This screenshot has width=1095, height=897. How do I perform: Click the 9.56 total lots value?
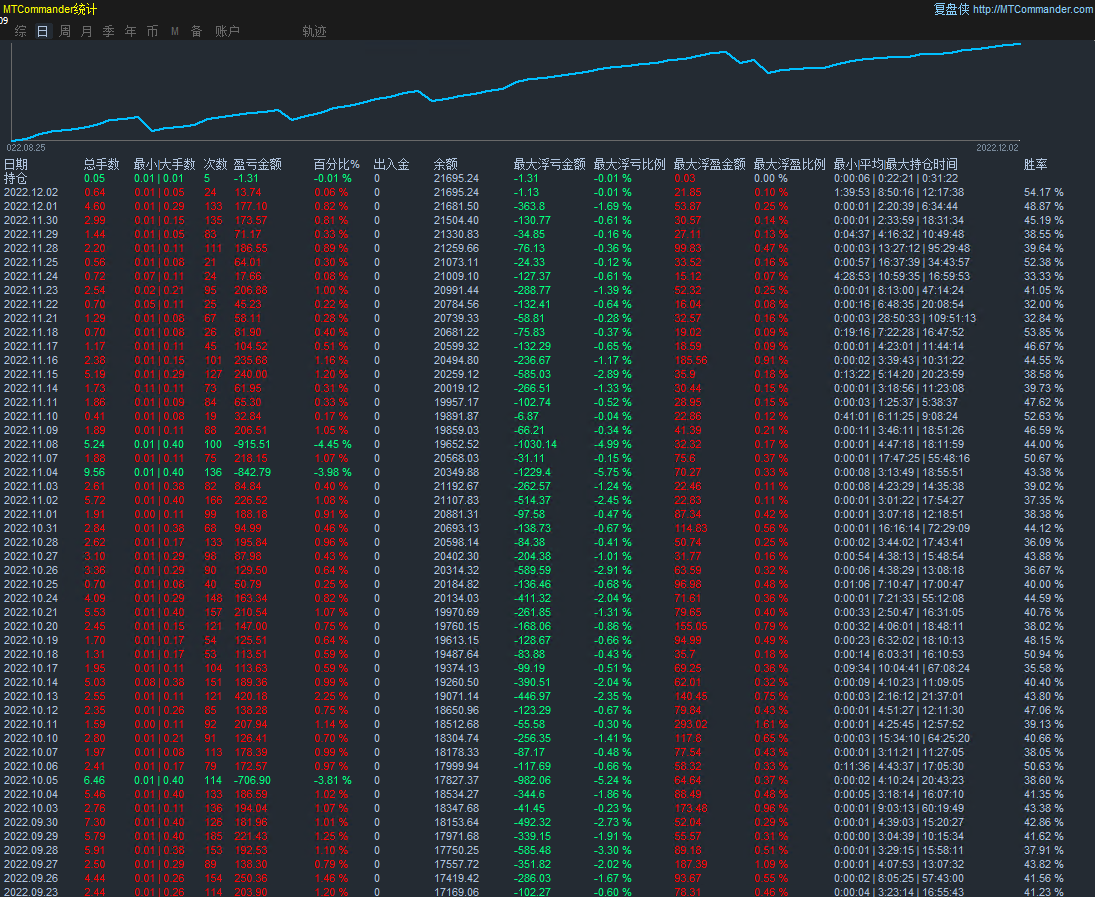(94, 472)
